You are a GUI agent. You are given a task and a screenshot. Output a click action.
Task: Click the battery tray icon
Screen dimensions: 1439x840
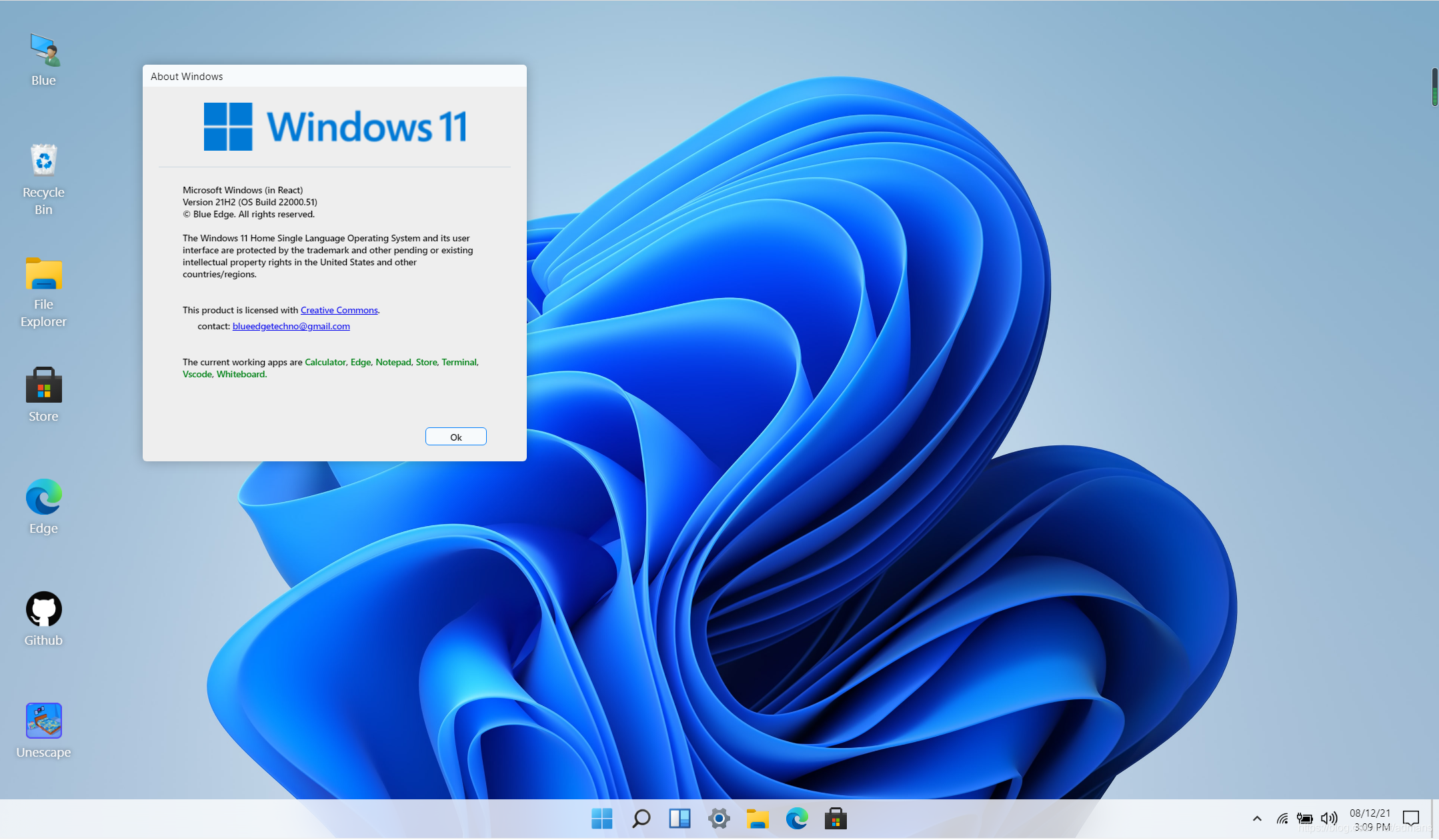click(1305, 819)
